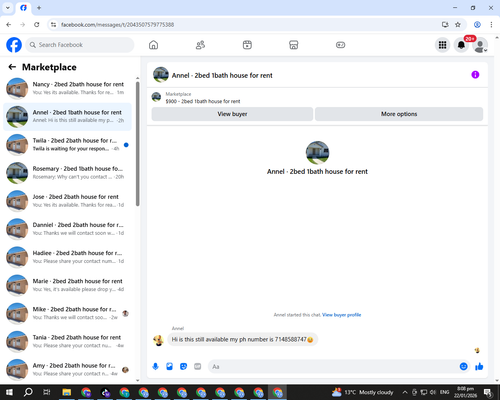Open the Marketplace storefront icon
The height and width of the screenshot is (400, 500).
point(294,45)
